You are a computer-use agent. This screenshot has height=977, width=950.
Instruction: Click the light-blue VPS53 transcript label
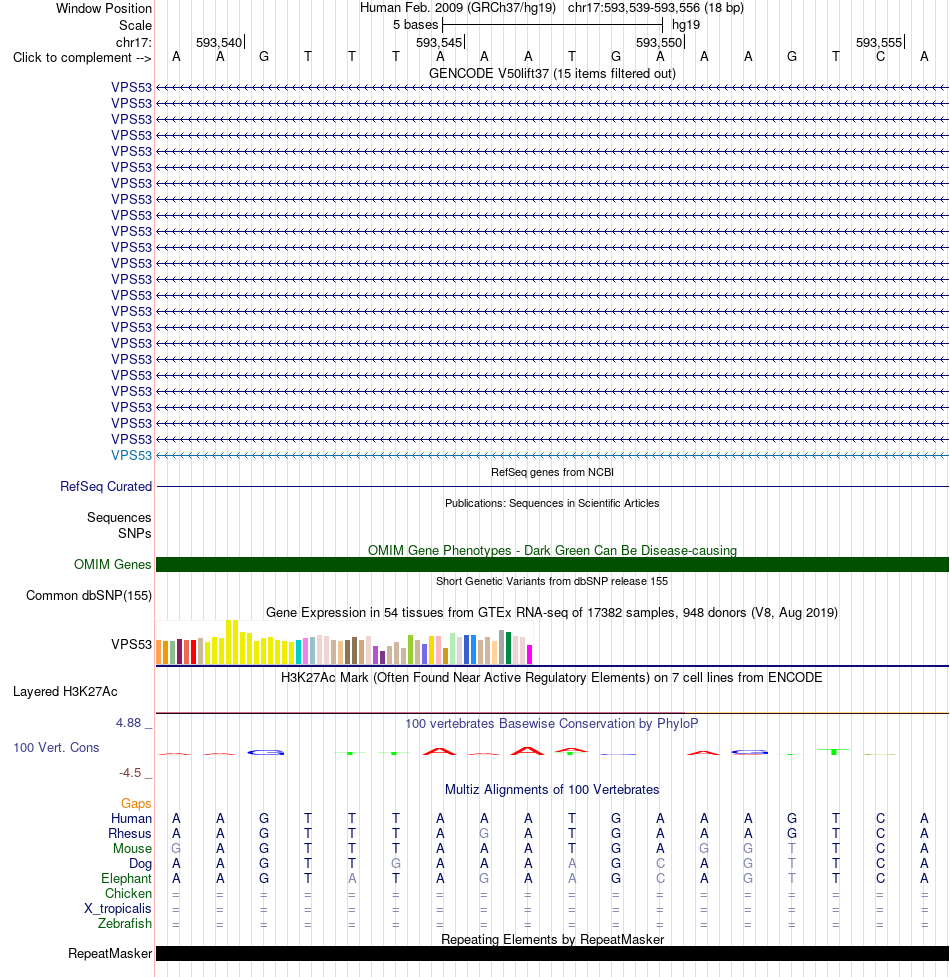(x=131, y=455)
